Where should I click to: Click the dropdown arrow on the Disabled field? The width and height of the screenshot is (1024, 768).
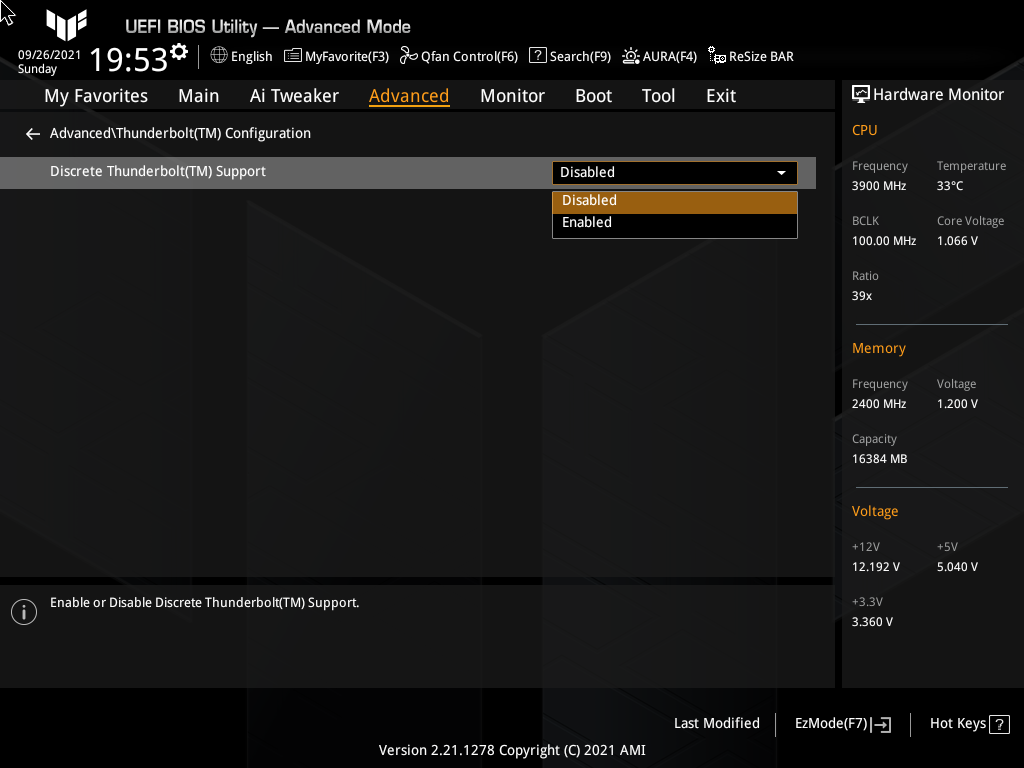[781, 172]
